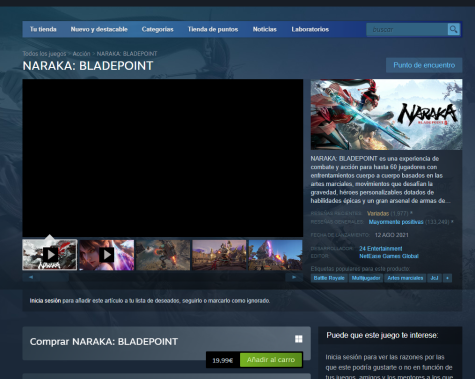Follow the Todos los juegos breadcrumb
The image size is (475, 379).
(44, 54)
